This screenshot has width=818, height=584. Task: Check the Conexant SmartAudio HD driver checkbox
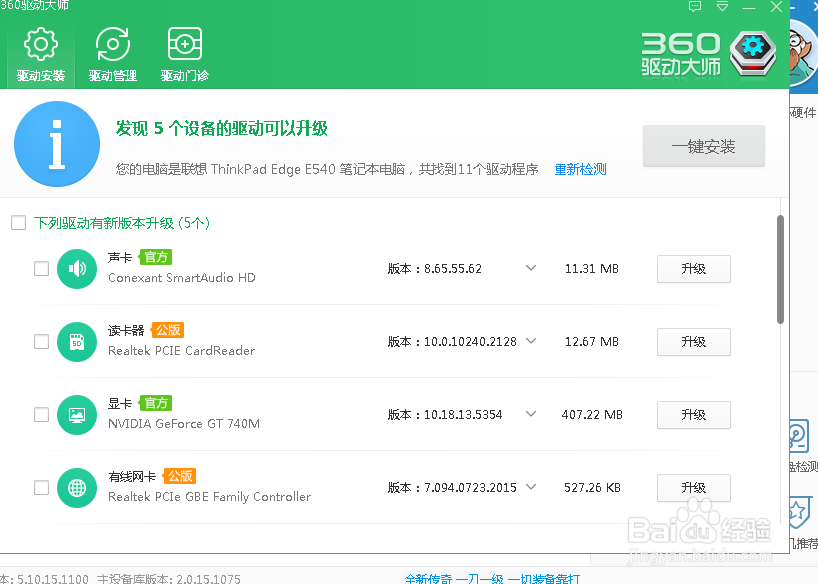(x=41, y=268)
